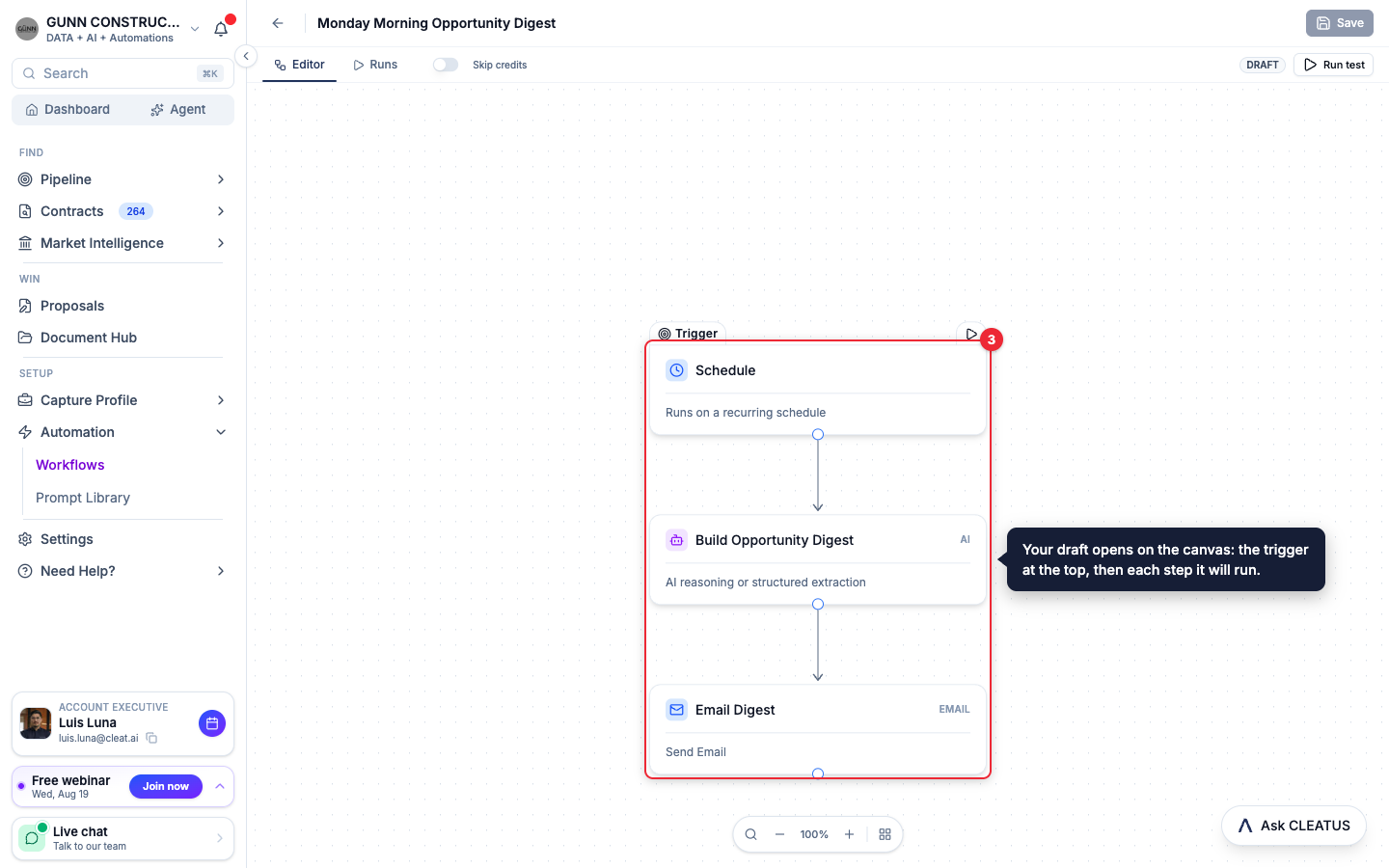Join the free webinar now
This screenshot has width=1389, height=868.
(x=166, y=786)
